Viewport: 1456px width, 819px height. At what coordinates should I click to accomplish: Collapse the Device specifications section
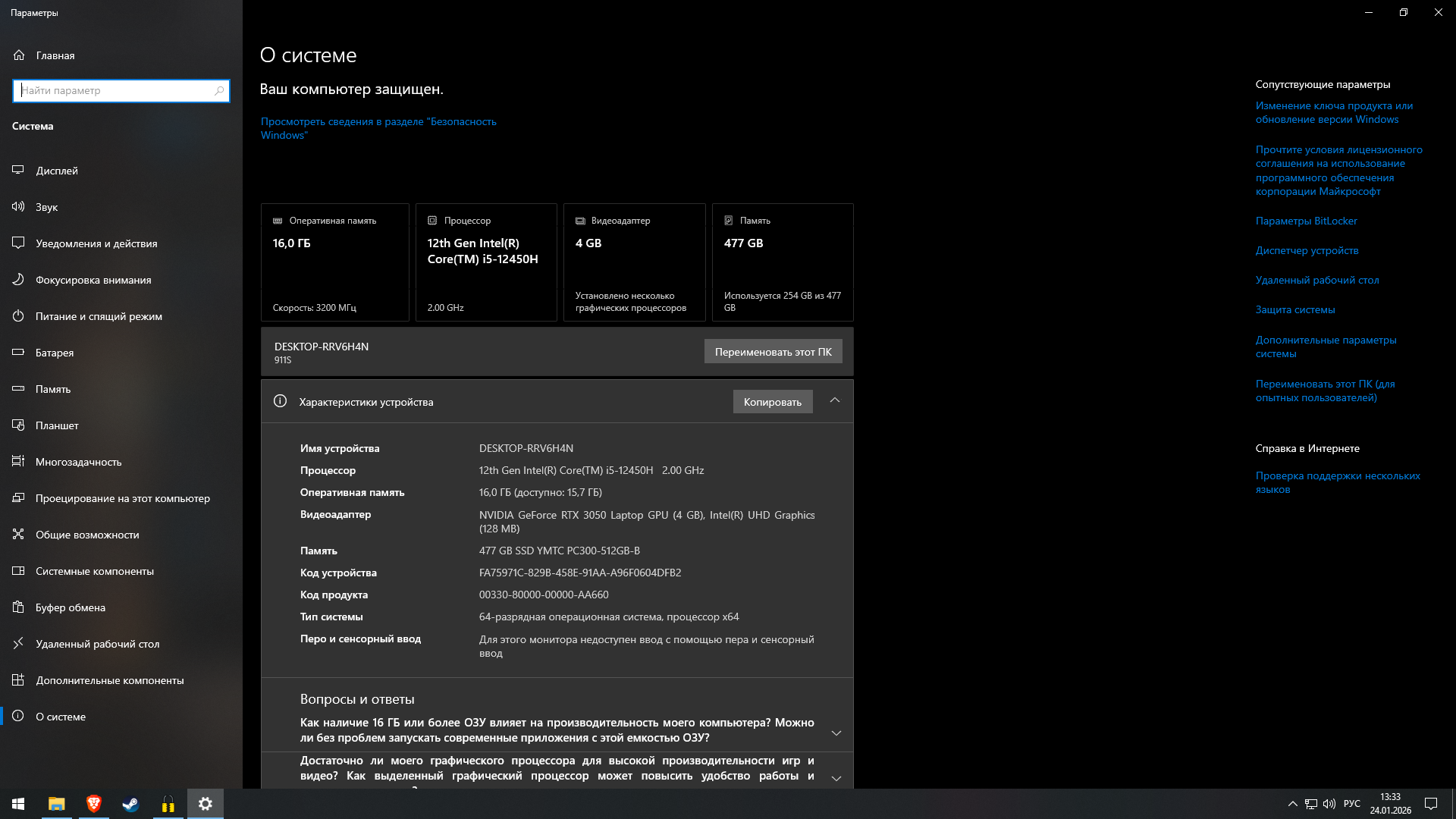click(x=834, y=400)
